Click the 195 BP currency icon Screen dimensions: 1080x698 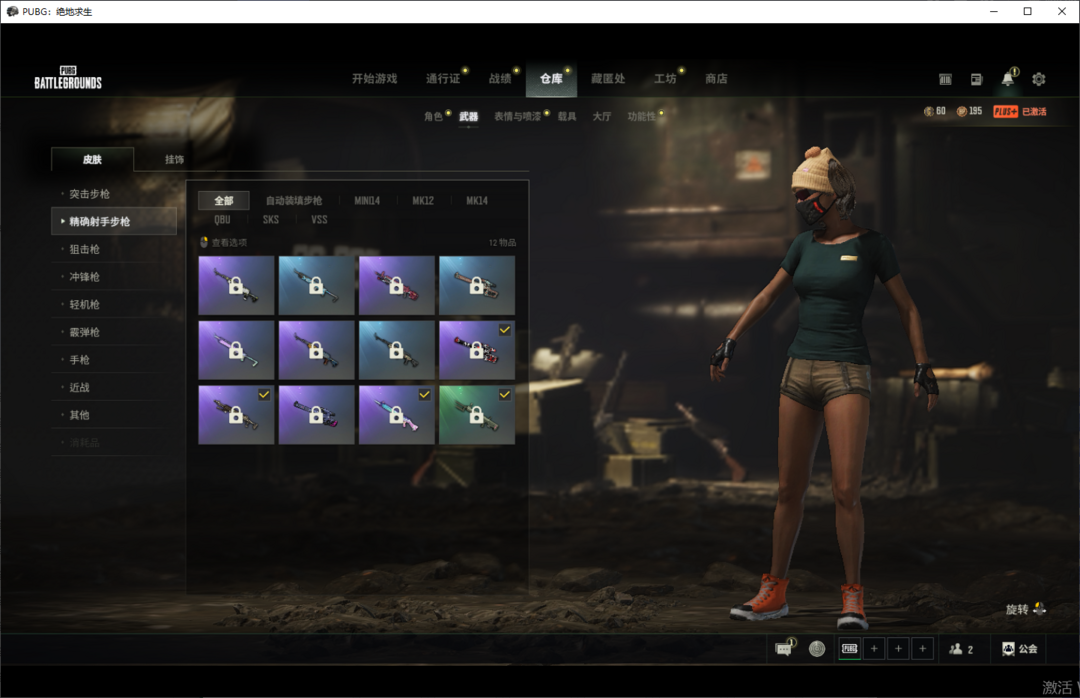coord(962,111)
